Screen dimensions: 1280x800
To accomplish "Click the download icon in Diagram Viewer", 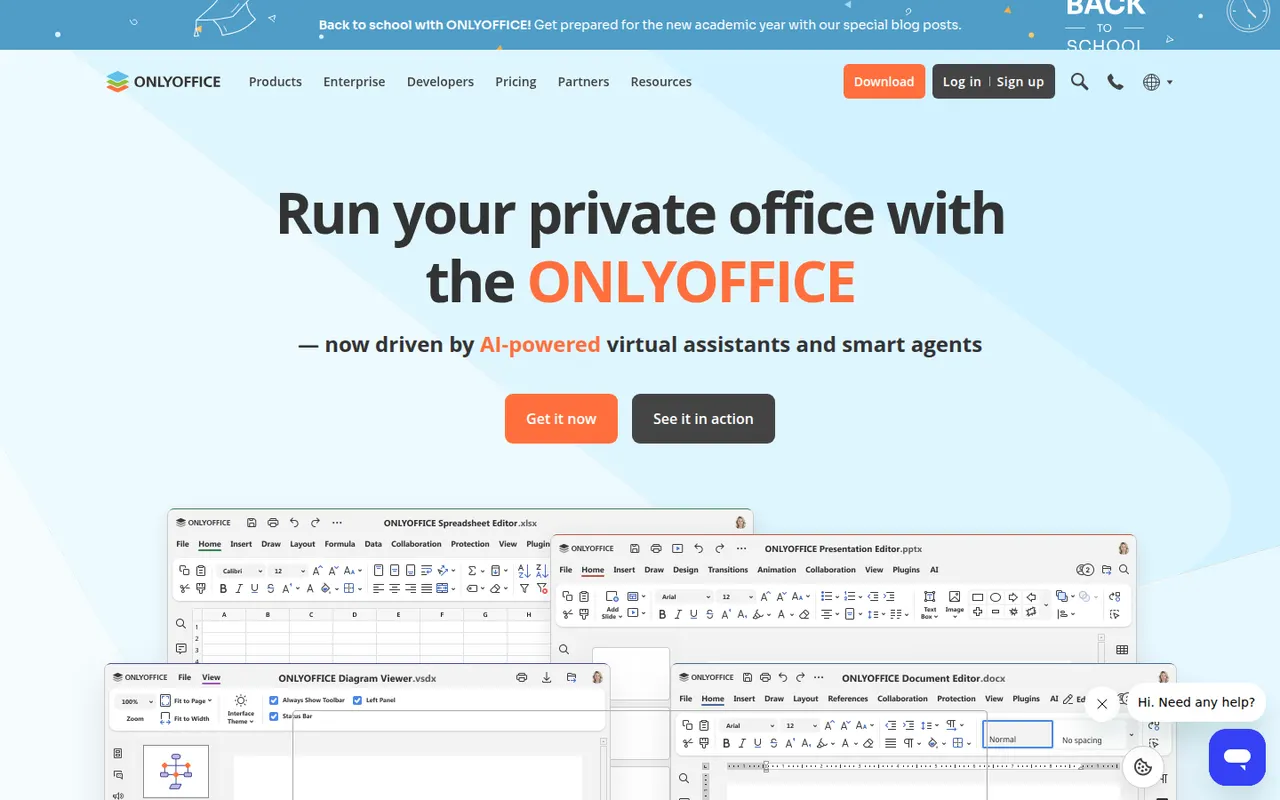I will coord(546,678).
